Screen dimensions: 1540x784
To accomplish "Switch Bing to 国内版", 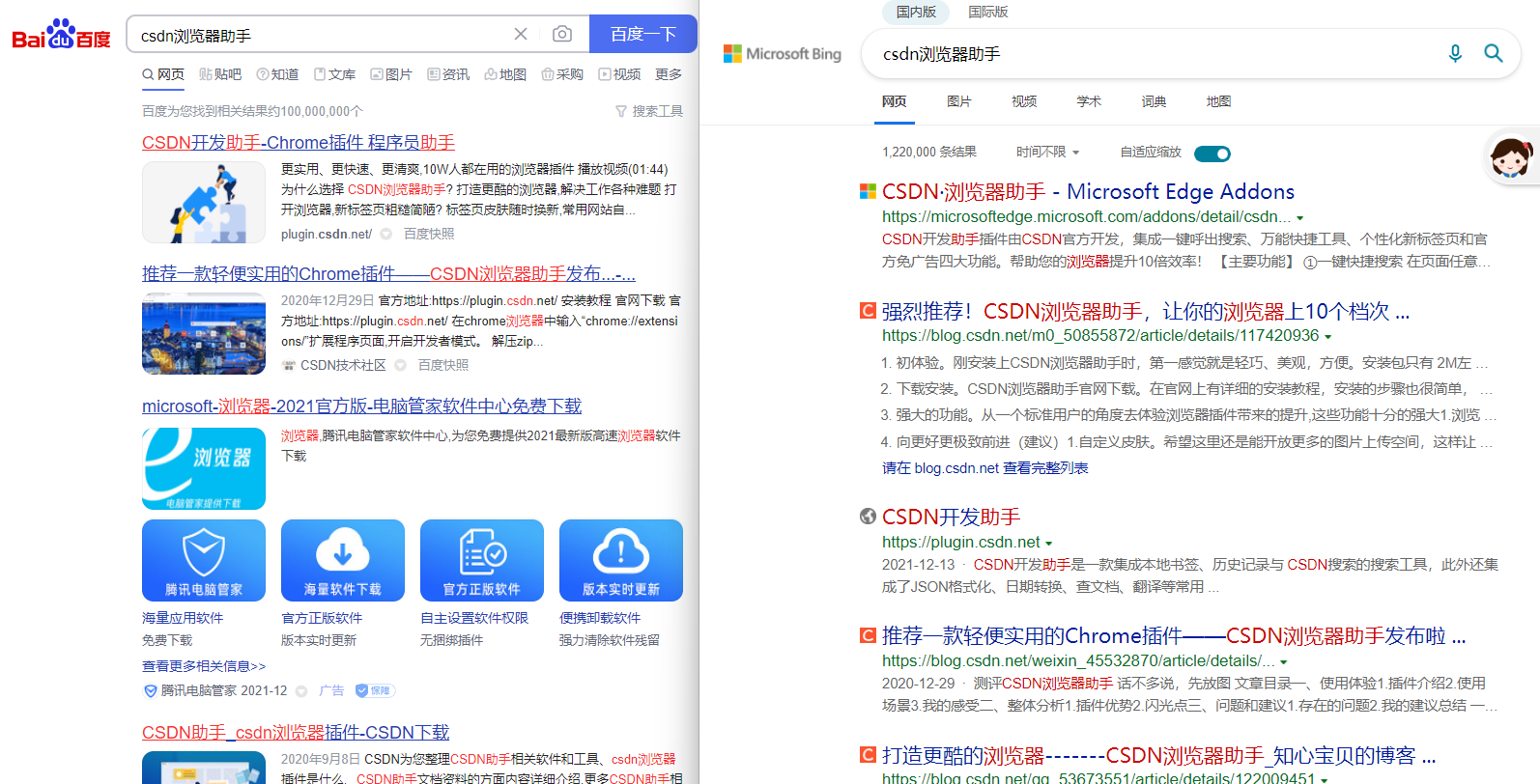I will [916, 12].
